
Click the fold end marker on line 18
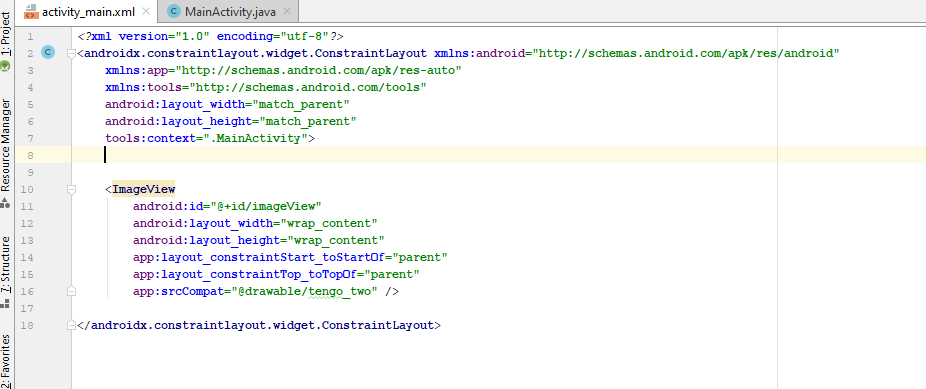coord(71,325)
